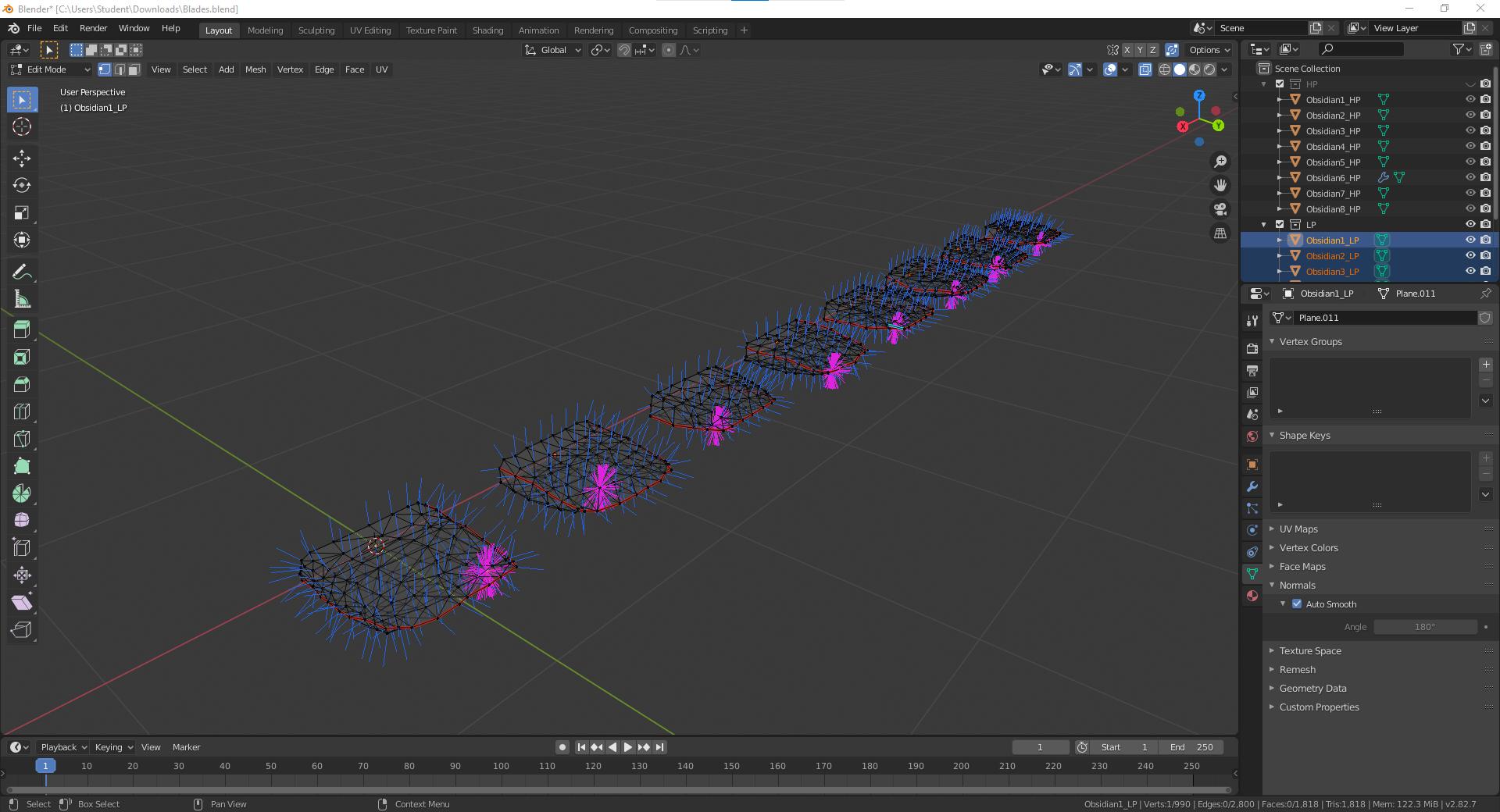Disable Obsidian8_HP in renders camera icon
This screenshot has width=1500, height=812.
pos(1485,208)
